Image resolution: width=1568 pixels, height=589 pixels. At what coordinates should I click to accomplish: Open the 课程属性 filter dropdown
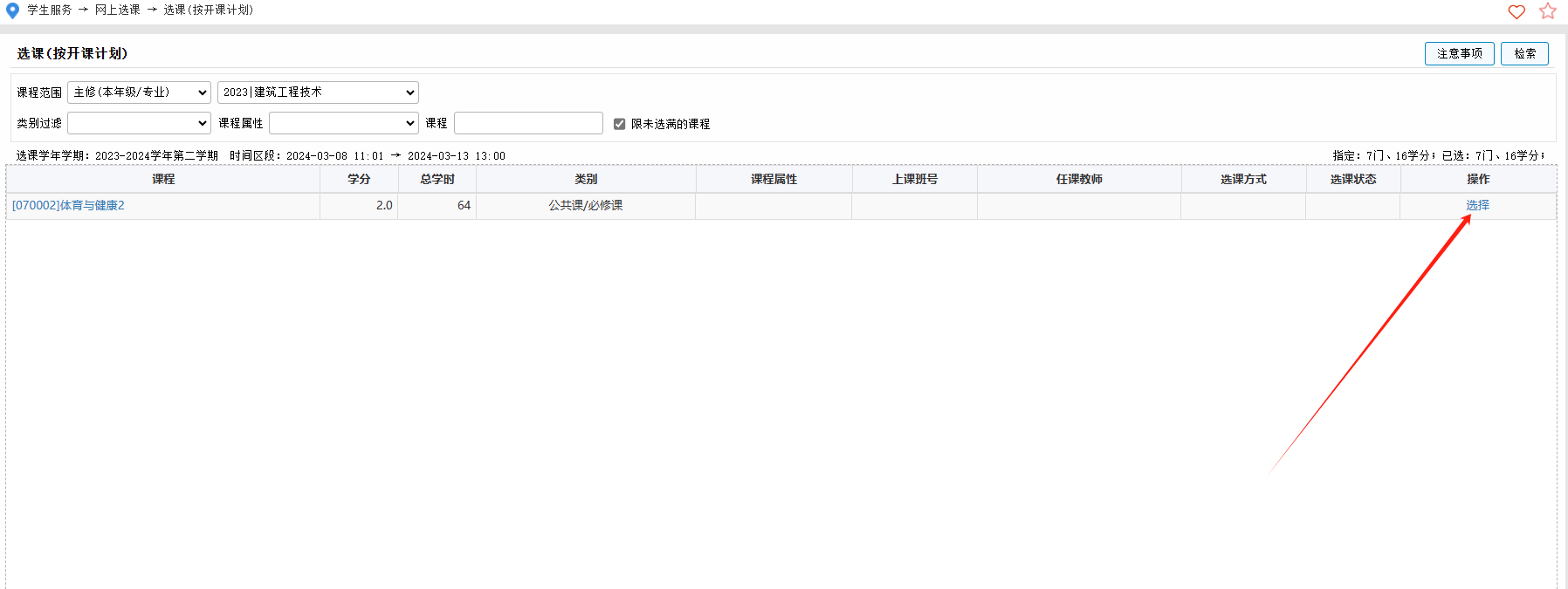click(343, 123)
